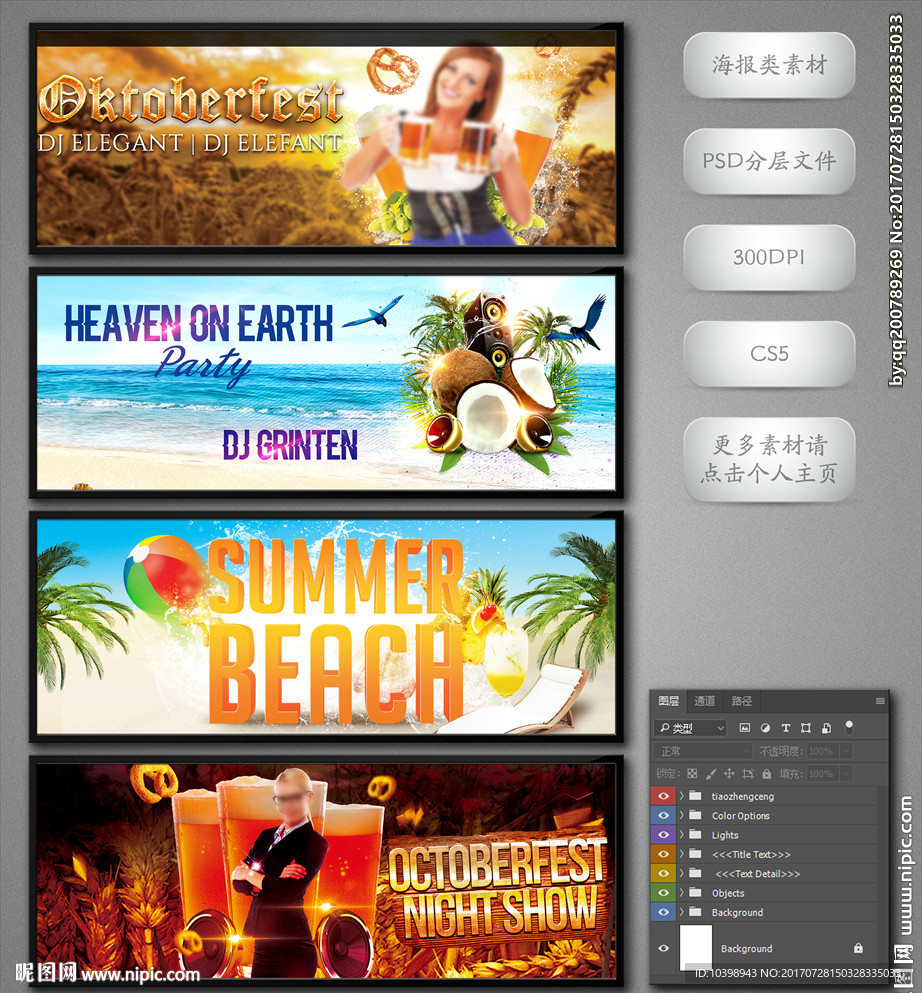Switch to the 路径 tab

pos(742,701)
